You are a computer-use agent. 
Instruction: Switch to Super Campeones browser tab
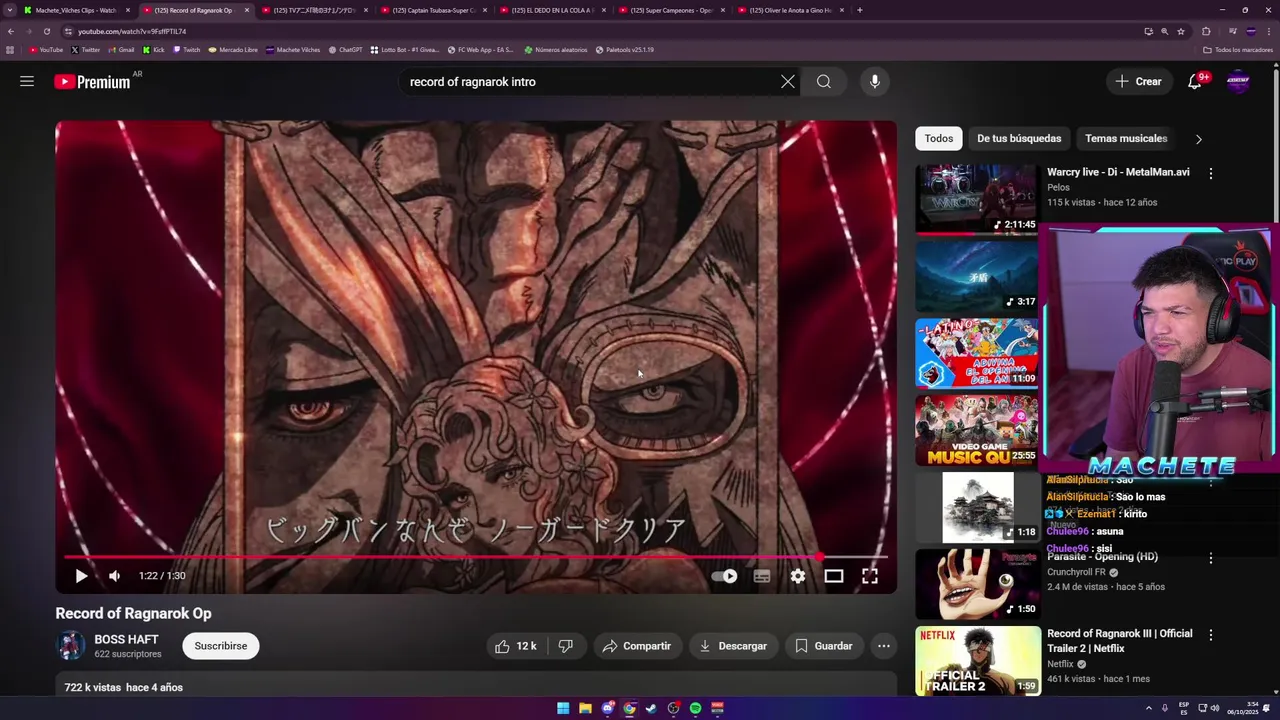[x=672, y=10]
